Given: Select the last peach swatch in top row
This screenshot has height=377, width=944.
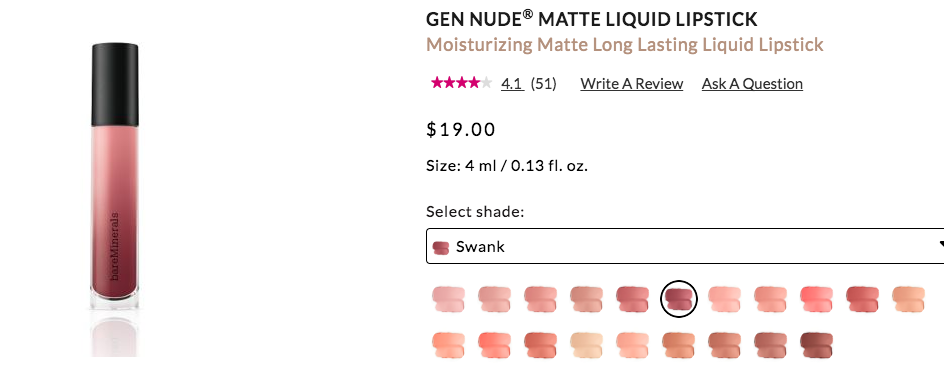Looking at the screenshot, I should [x=908, y=299].
